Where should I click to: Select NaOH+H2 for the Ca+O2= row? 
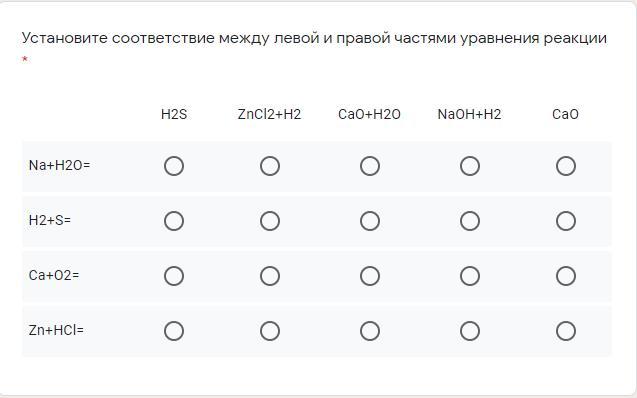click(x=470, y=276)
